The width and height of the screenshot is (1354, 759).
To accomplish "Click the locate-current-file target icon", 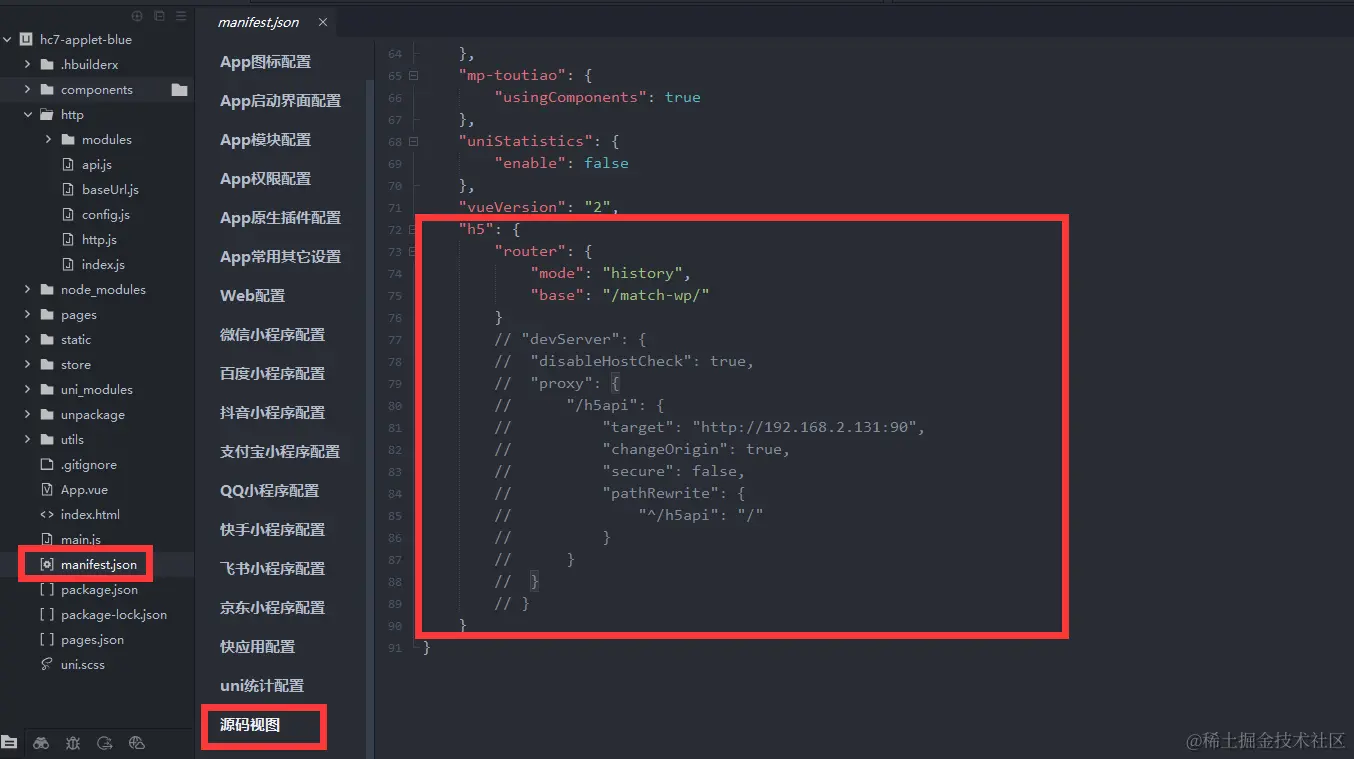I will tap(137, 16).
